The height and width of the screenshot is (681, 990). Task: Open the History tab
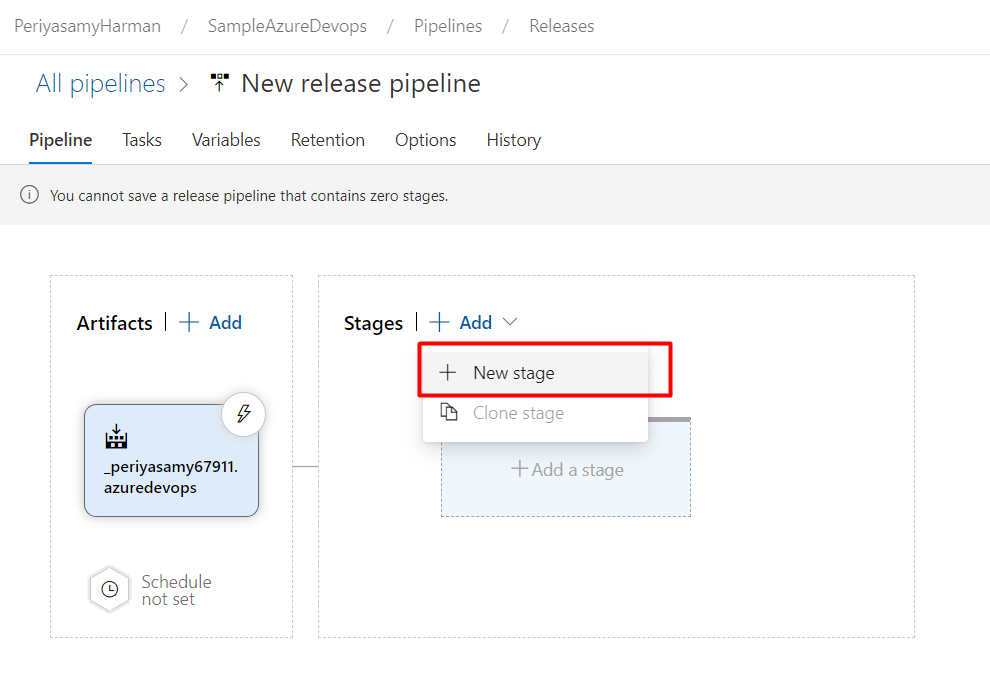coord(513,140)
